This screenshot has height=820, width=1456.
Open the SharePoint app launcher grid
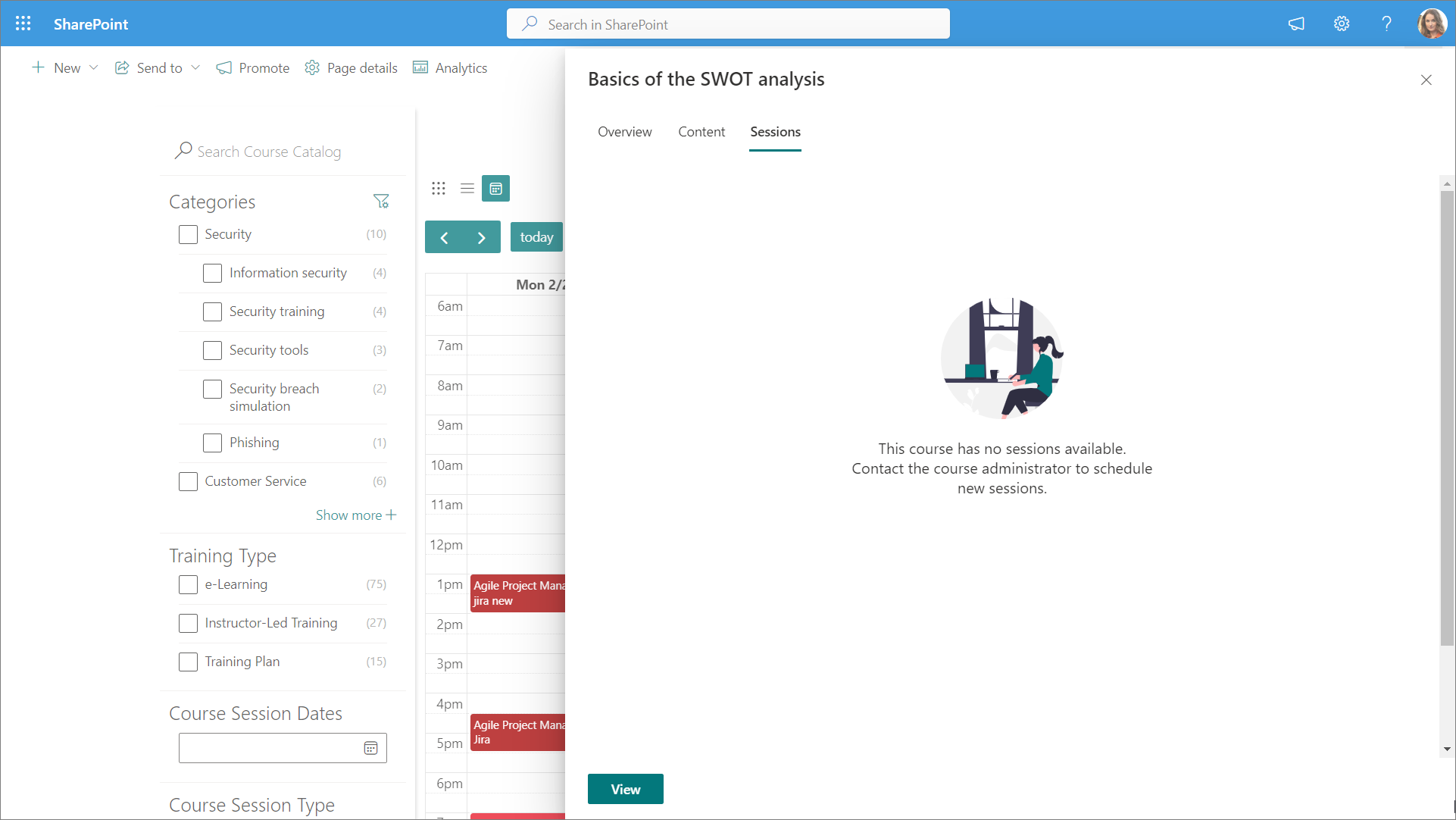(x=23, y=23)
